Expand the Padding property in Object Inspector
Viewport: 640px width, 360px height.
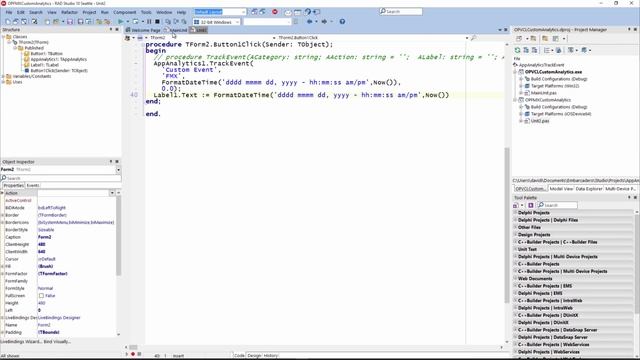(2, 332)
